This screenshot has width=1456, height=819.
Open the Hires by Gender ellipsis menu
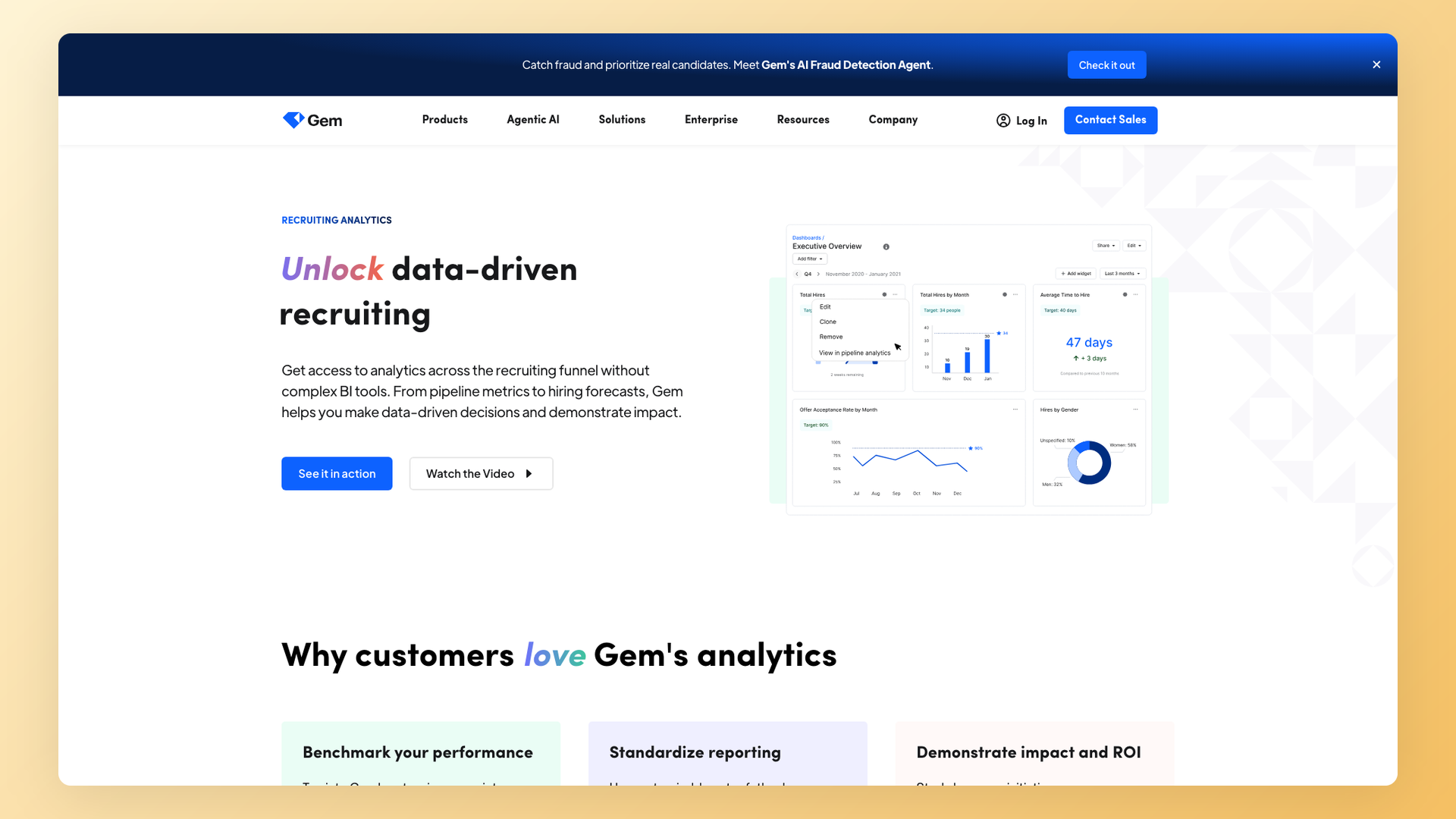coord(1135,409)
